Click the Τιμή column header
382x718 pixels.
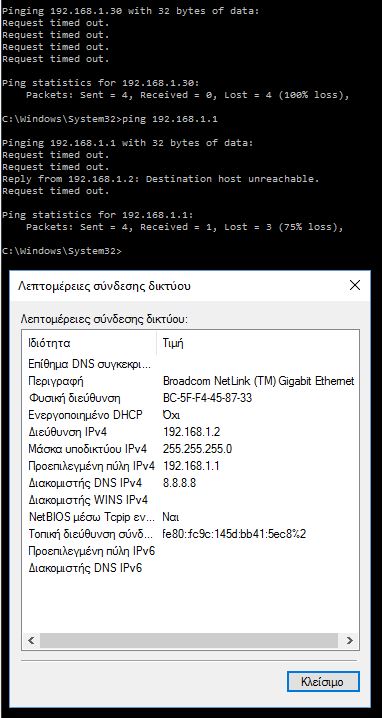[257, 343]
